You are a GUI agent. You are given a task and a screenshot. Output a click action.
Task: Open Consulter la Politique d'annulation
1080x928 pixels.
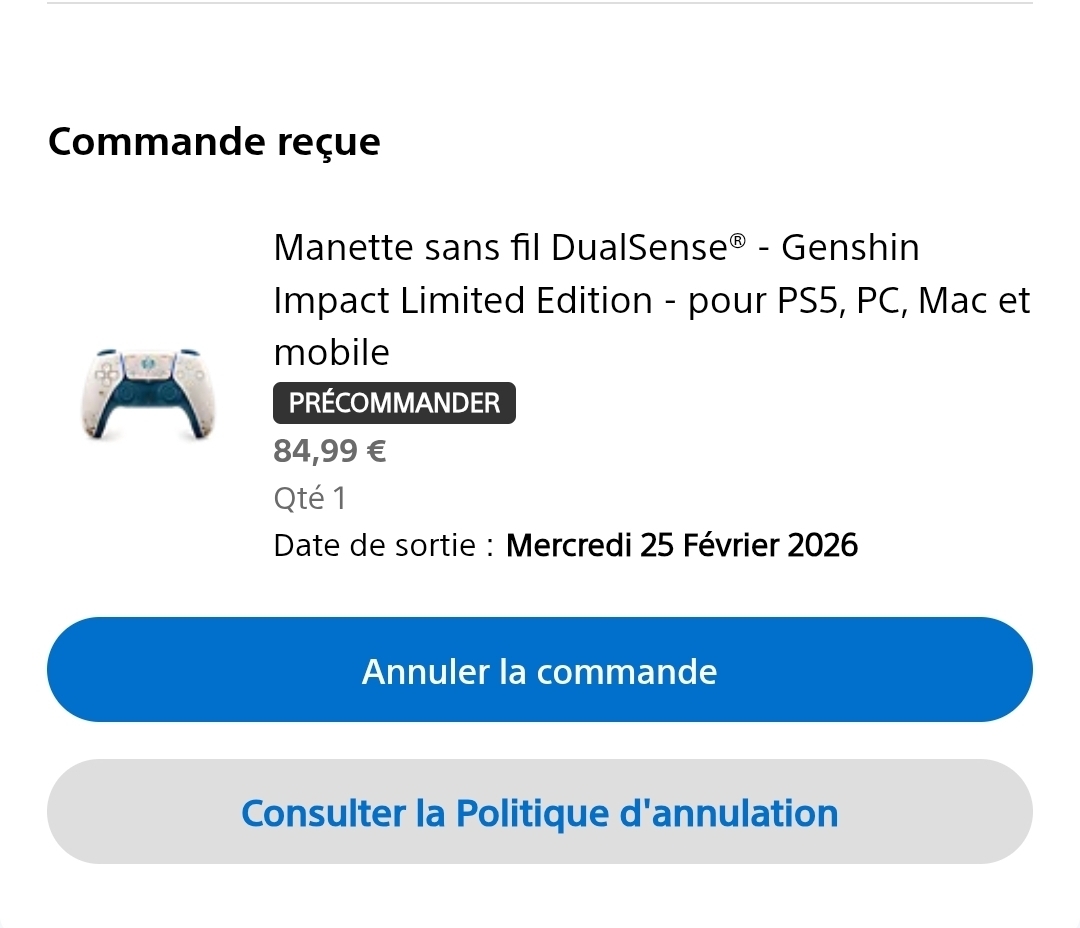click(x=539, y=812)
